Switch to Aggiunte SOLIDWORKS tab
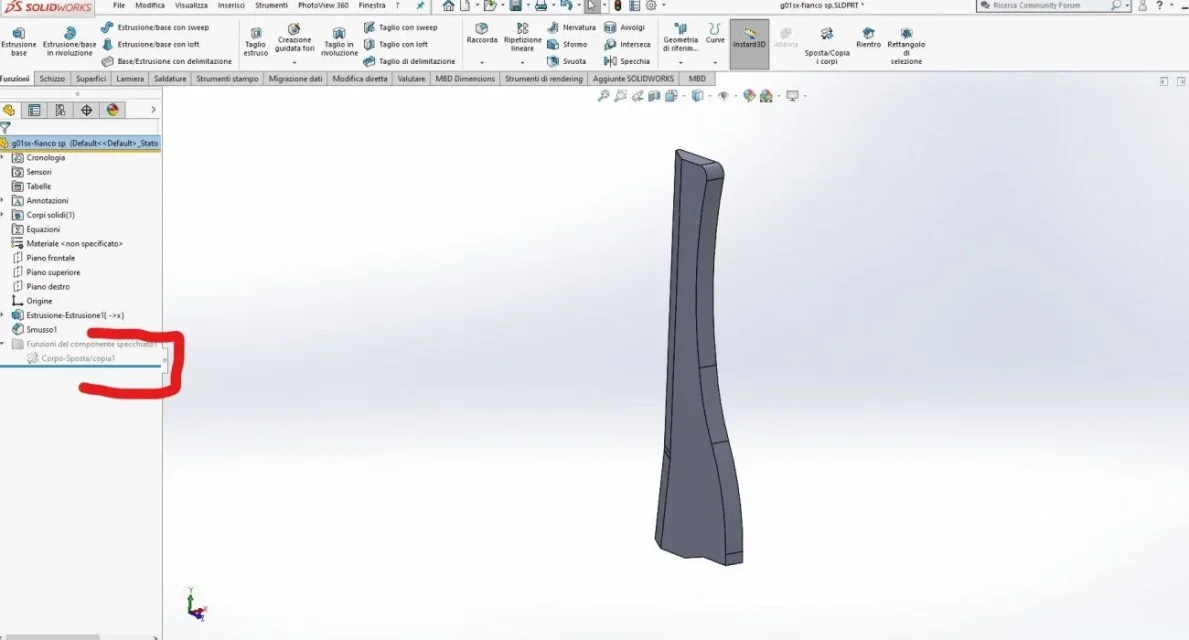Viewport: 1189px width, 640px height. (633, 79)
